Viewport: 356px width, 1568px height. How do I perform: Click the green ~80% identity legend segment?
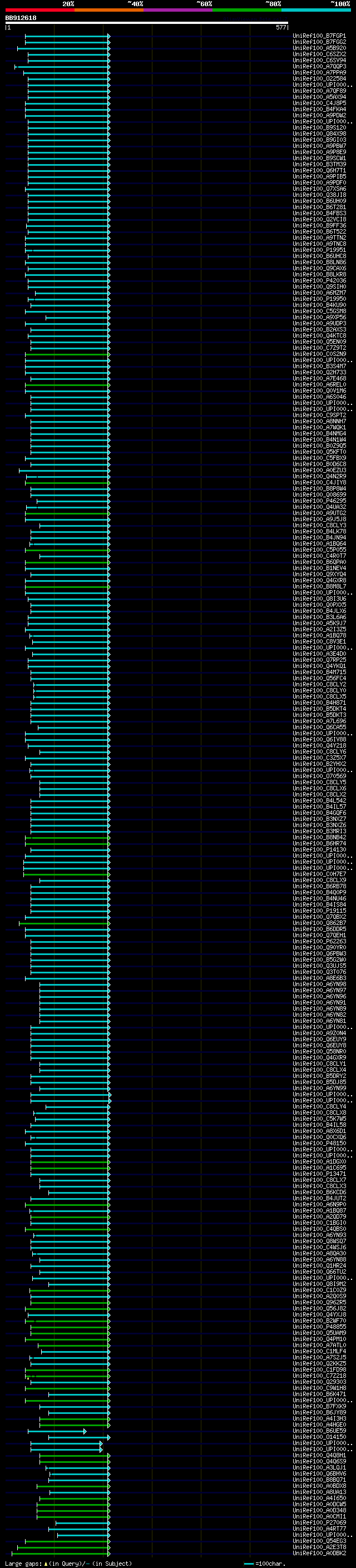click(247, 11)
